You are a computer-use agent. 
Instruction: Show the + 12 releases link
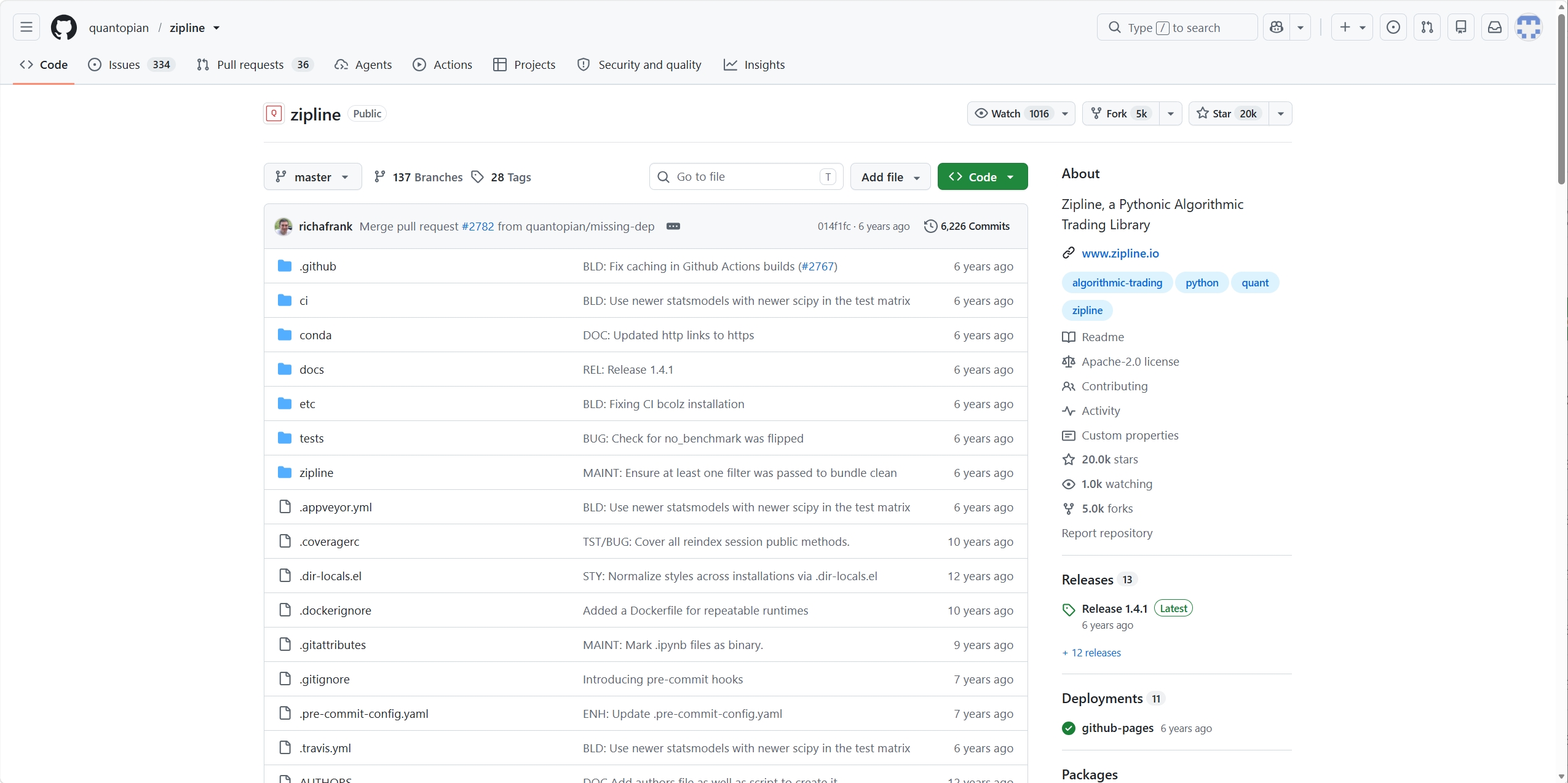(1091, 653)
